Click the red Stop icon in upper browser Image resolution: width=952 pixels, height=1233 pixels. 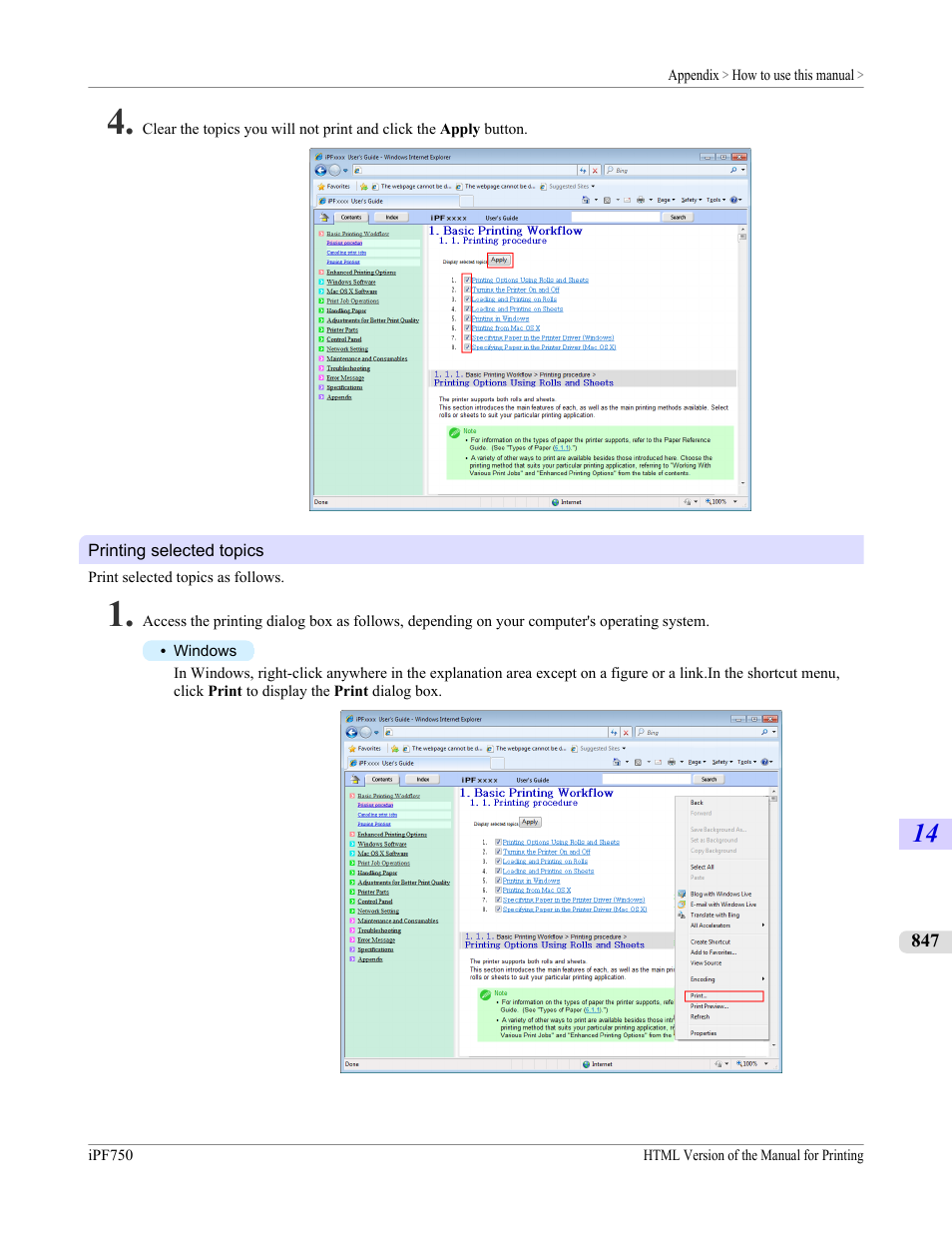[x=595, y=171]
